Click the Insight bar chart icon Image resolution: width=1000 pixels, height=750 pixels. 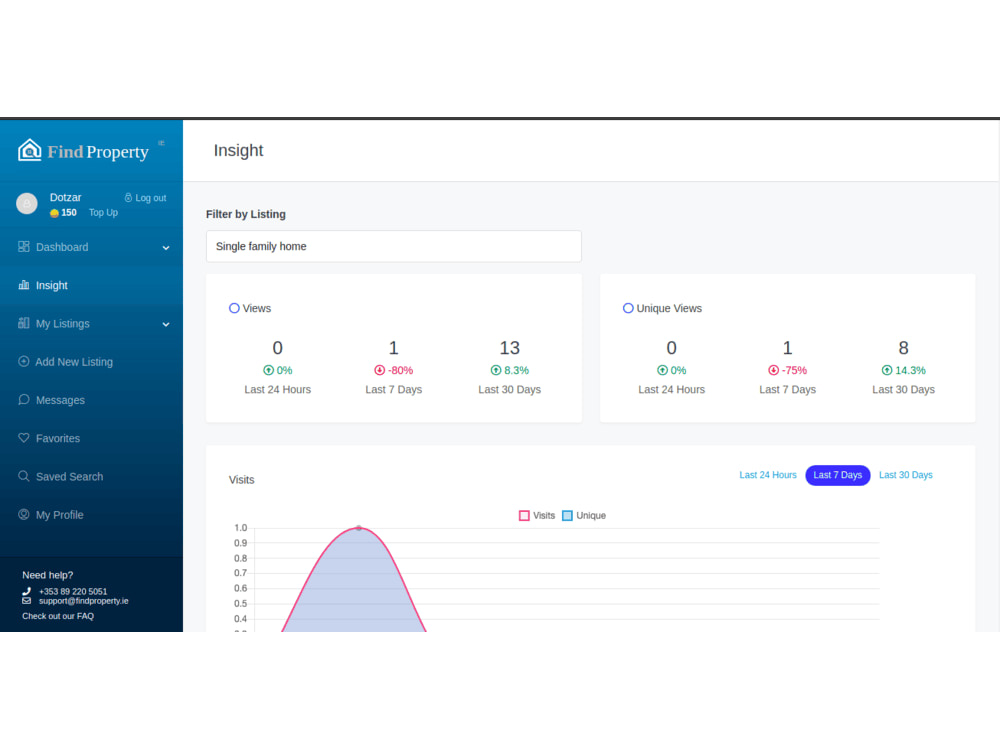24,285
